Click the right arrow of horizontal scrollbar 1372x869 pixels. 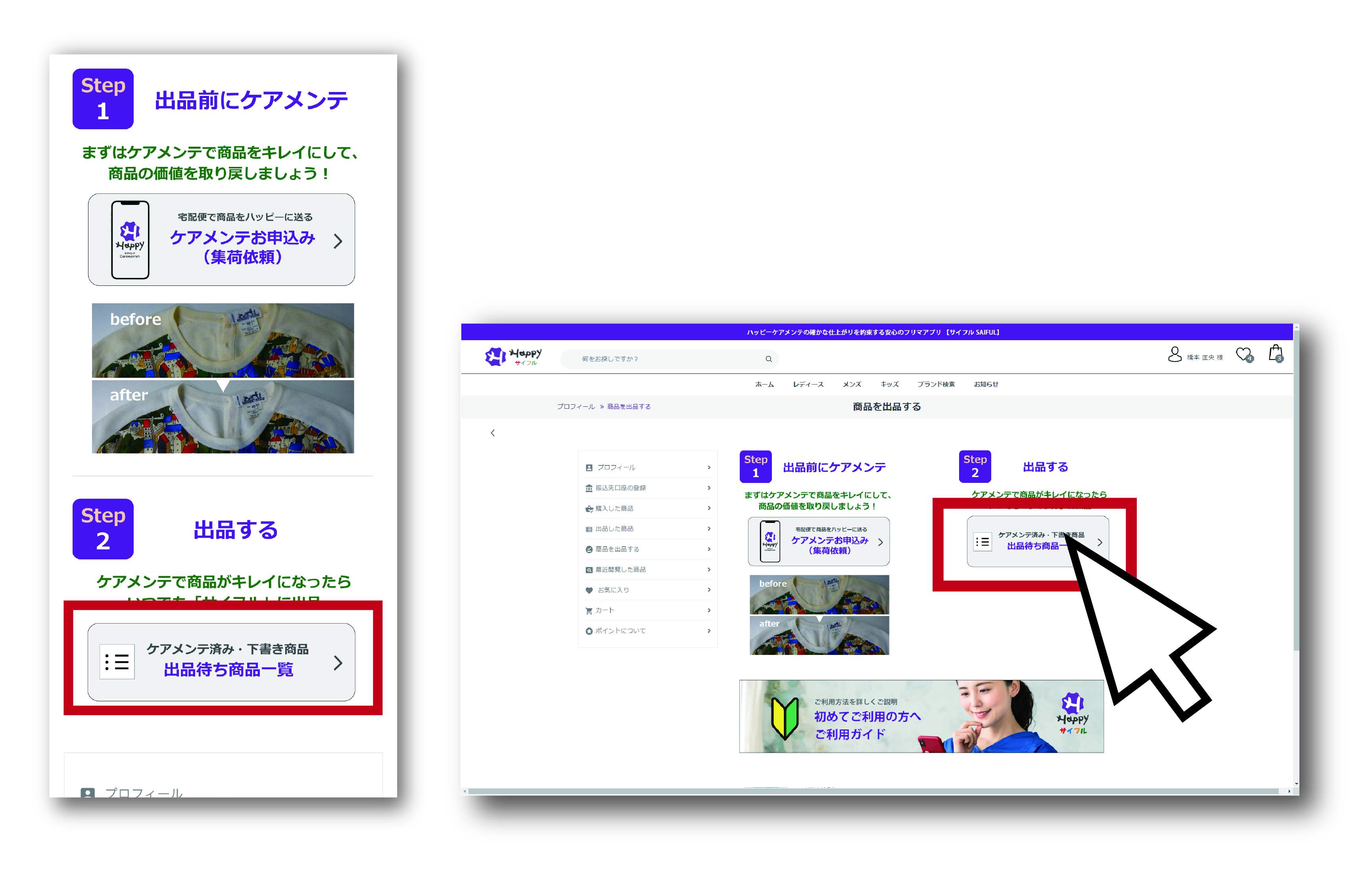click(1289, 792)
